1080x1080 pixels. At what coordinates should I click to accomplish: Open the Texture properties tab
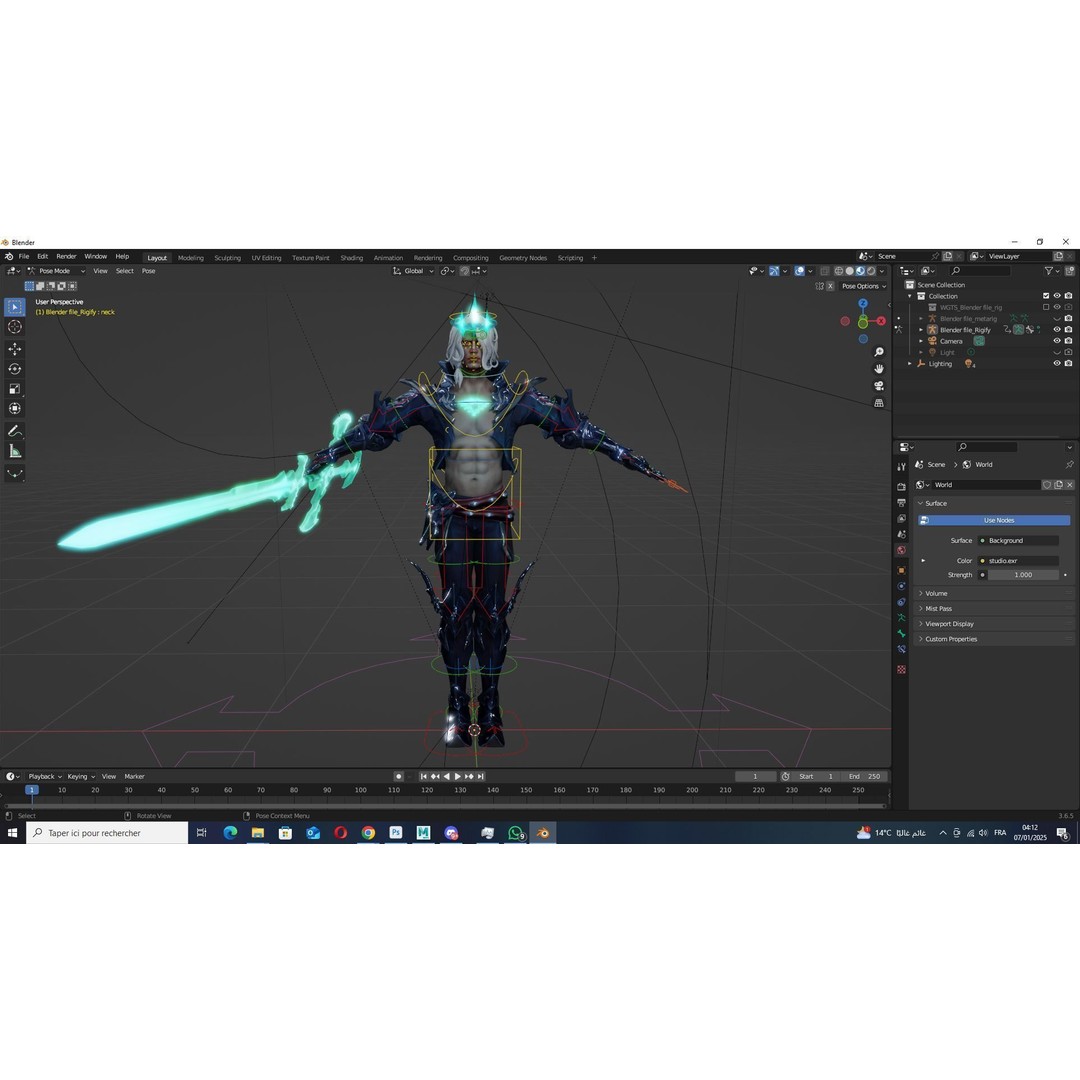pos(902,669)
